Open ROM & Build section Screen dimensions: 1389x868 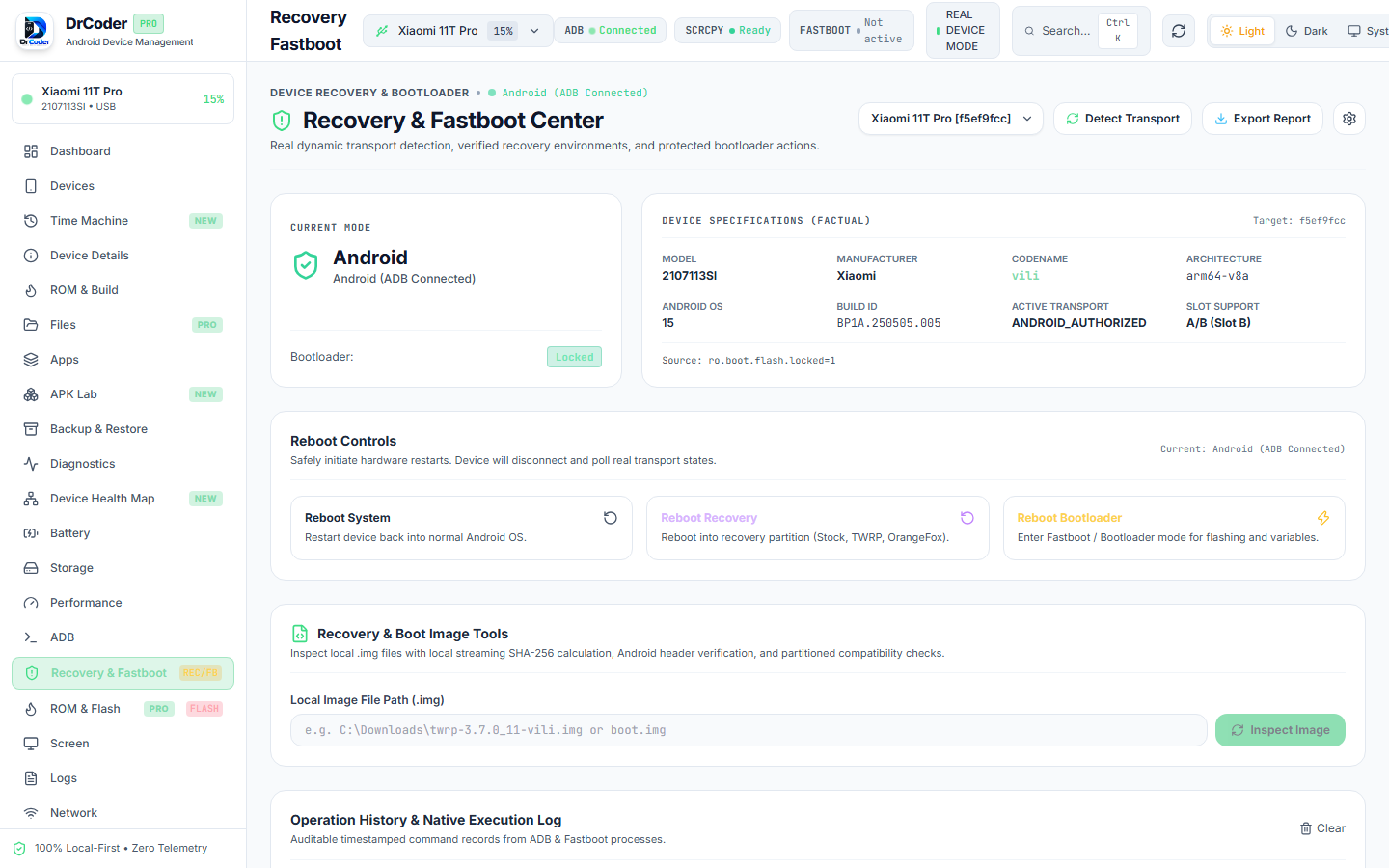click(123, 290)
